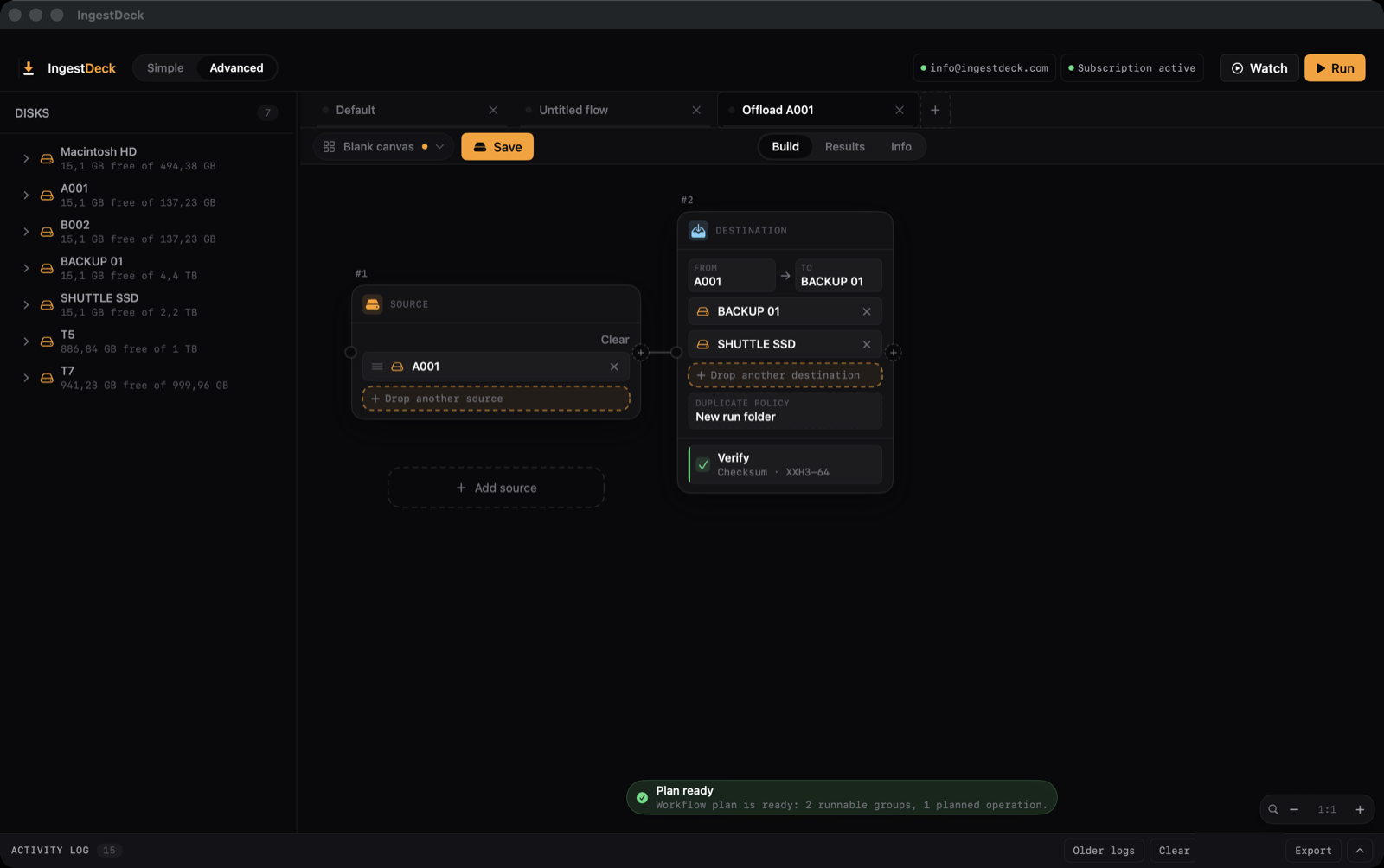Close the Untitled flow tab
The height and width of the screenshot is (868, 1384).
point(696,110)
